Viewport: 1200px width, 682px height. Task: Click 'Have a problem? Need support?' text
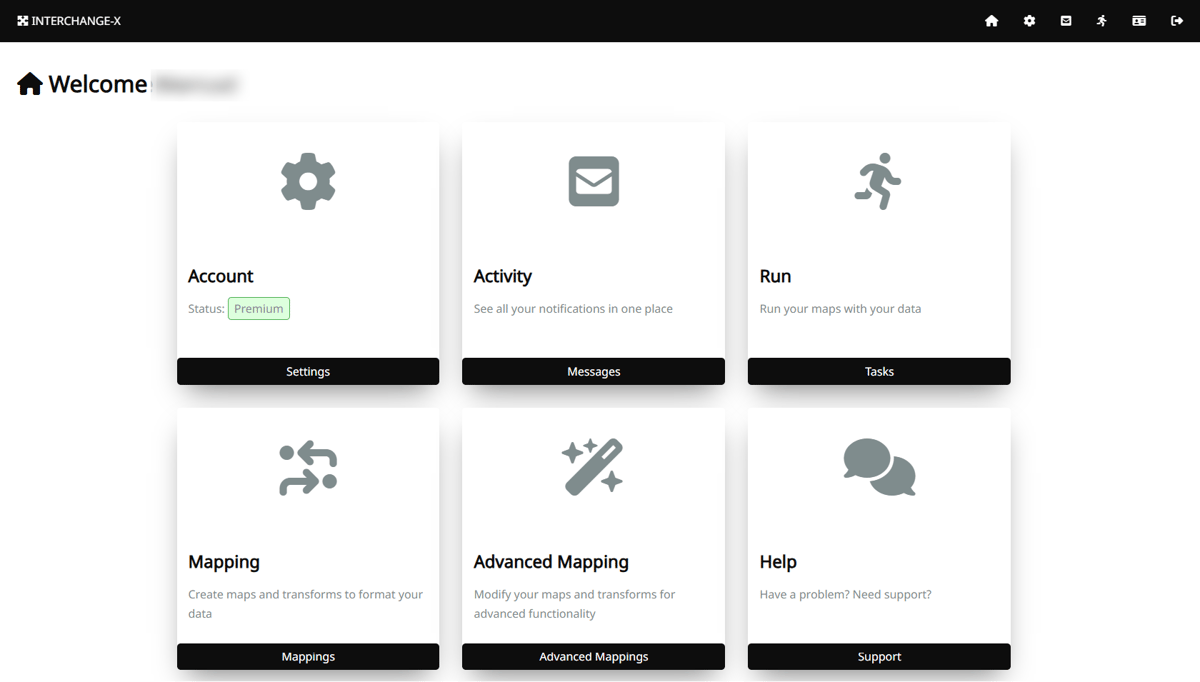click(845, 594)
